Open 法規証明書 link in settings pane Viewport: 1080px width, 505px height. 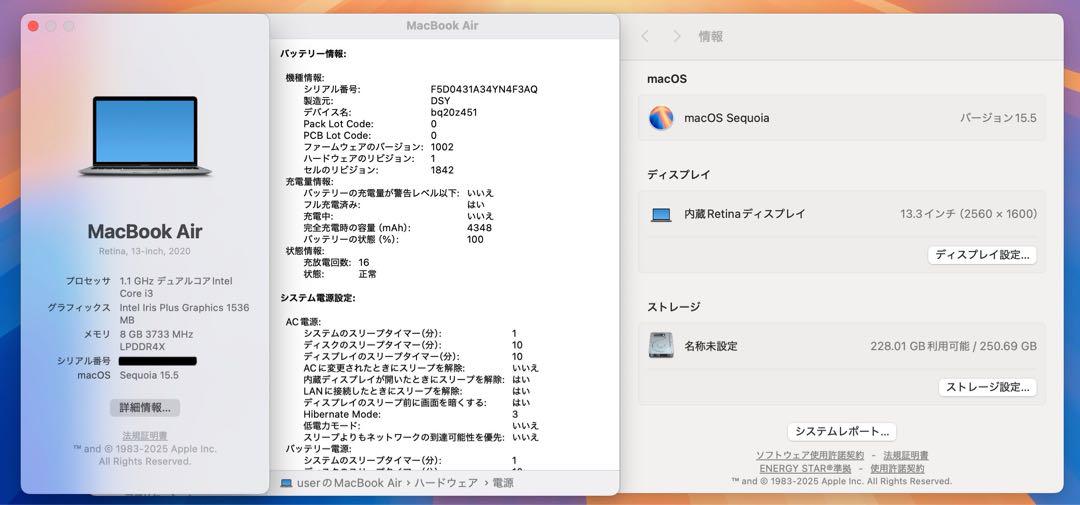click(x=906, y=455)
